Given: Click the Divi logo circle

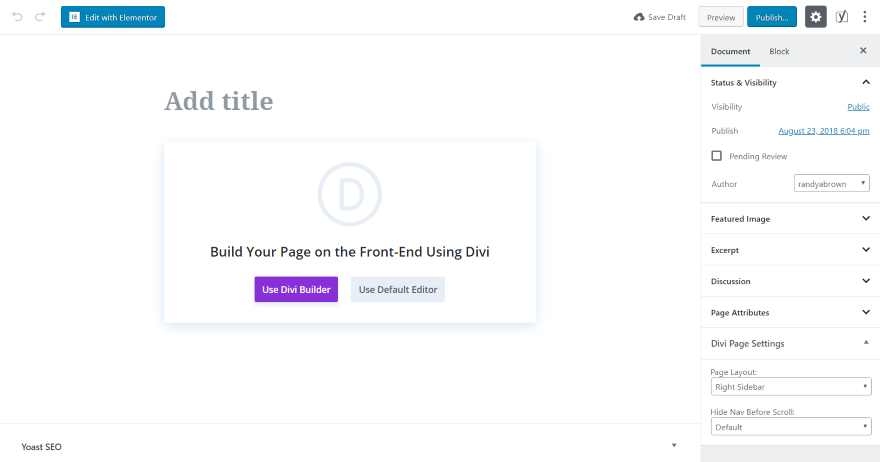Looking at the screenshot, I should 350,193.
